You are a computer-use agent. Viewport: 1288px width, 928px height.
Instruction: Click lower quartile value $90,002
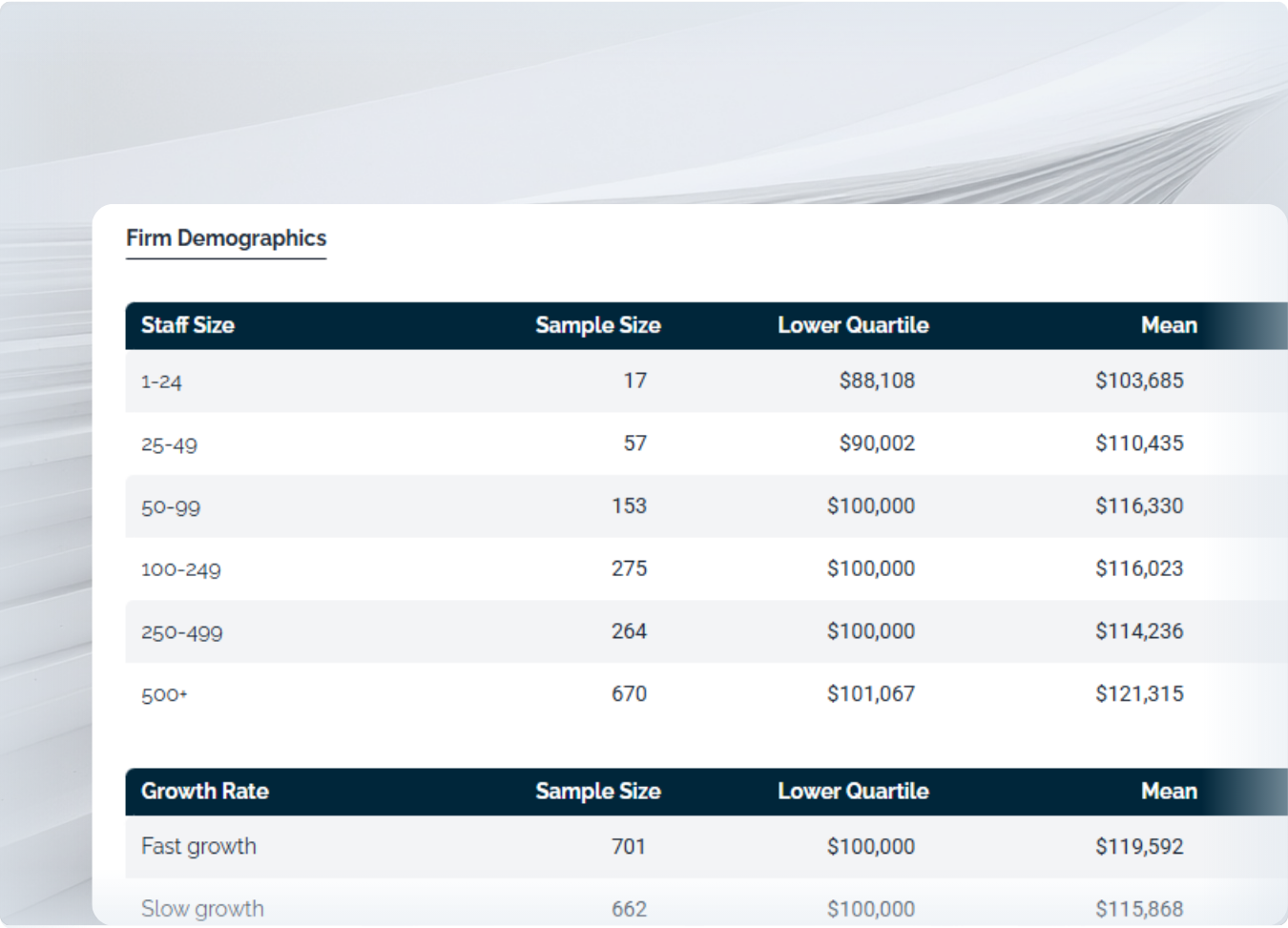pyautogui.click(x=877, y=443)
